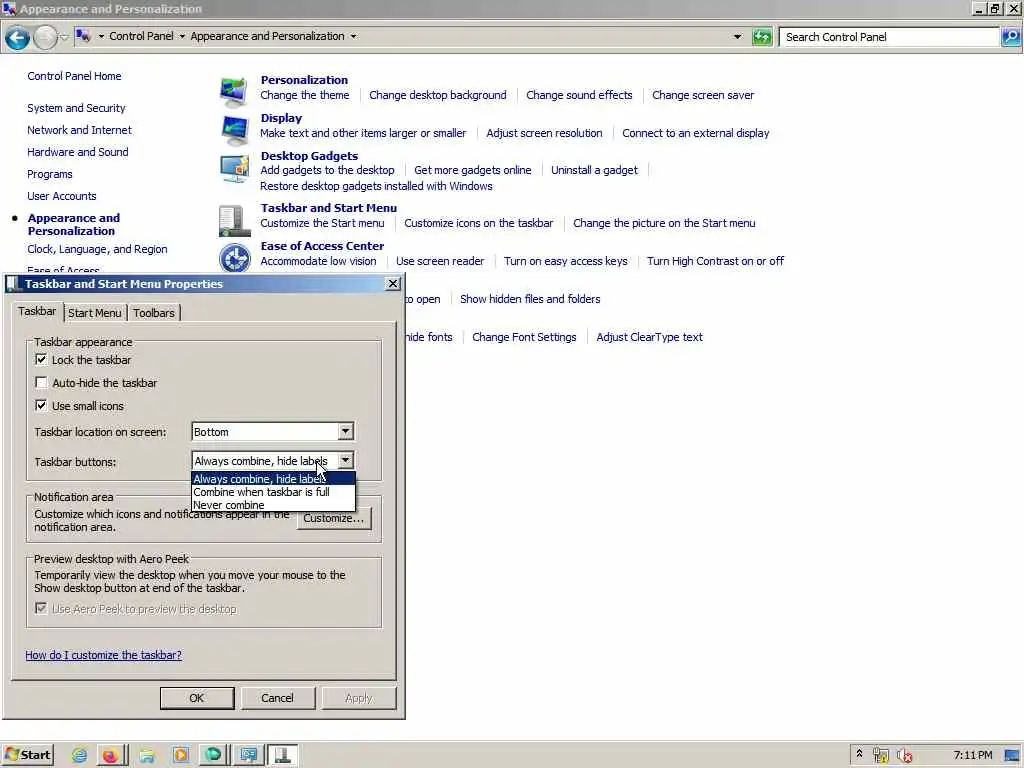Click the Desktop Gadgets category icon
This screenshot has width=1024, height=768.
click(x=234, y=168)
